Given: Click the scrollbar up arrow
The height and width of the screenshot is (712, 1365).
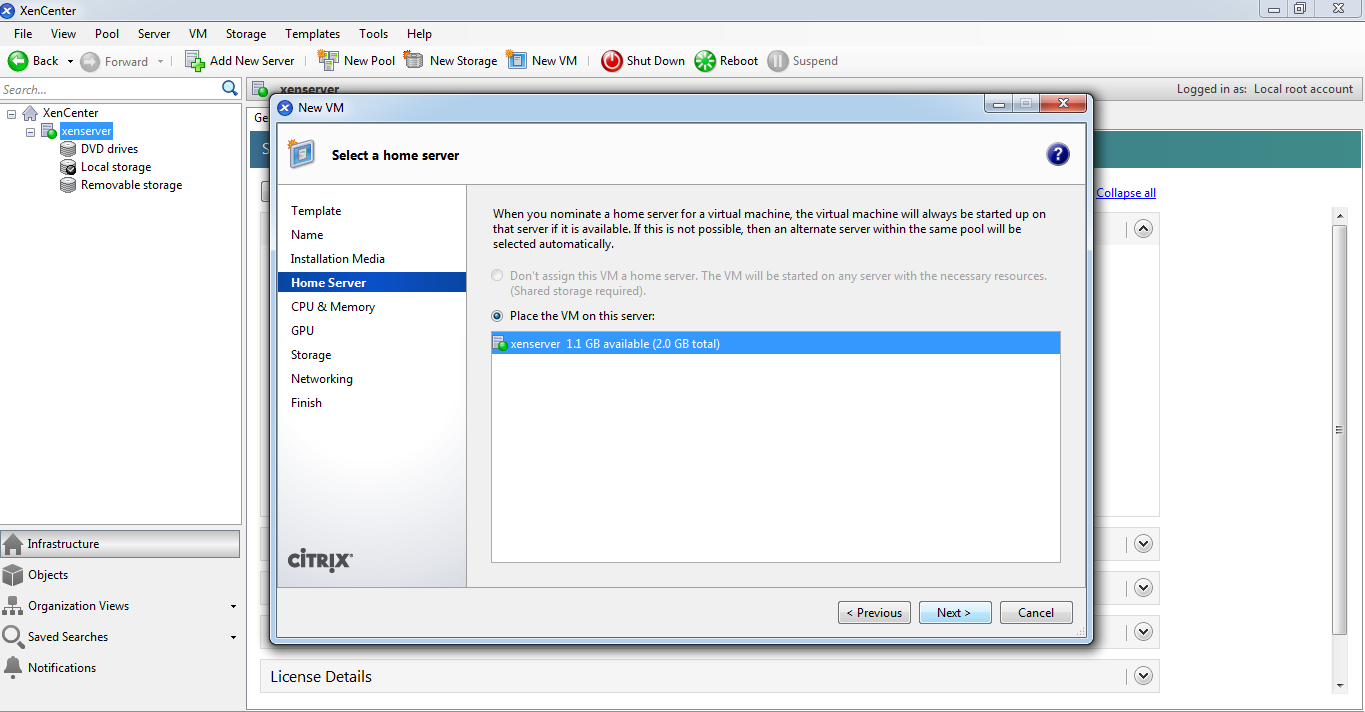Looking at the screenshot, I should 1340,215.
